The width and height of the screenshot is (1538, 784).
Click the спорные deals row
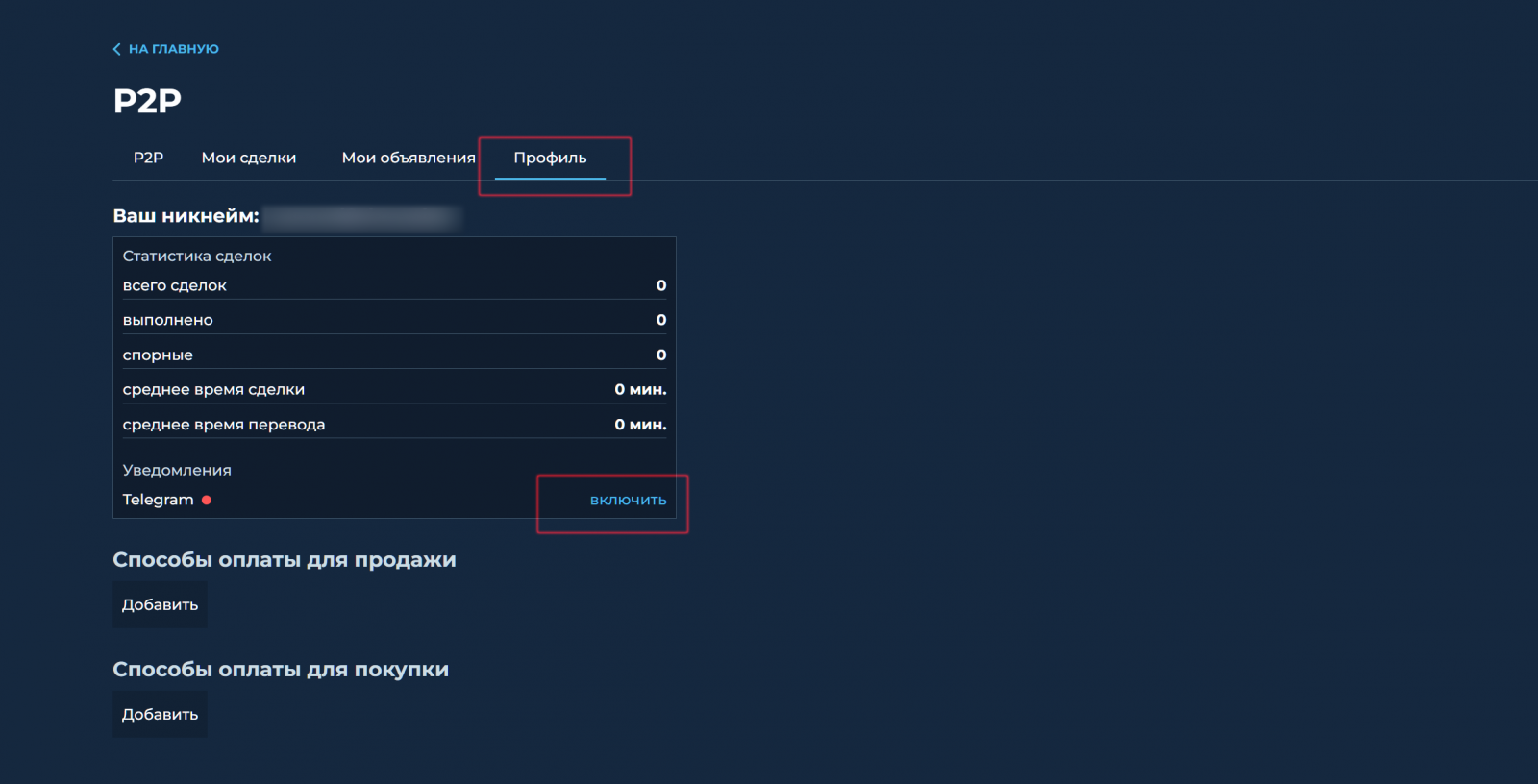(x=394, y=355)
